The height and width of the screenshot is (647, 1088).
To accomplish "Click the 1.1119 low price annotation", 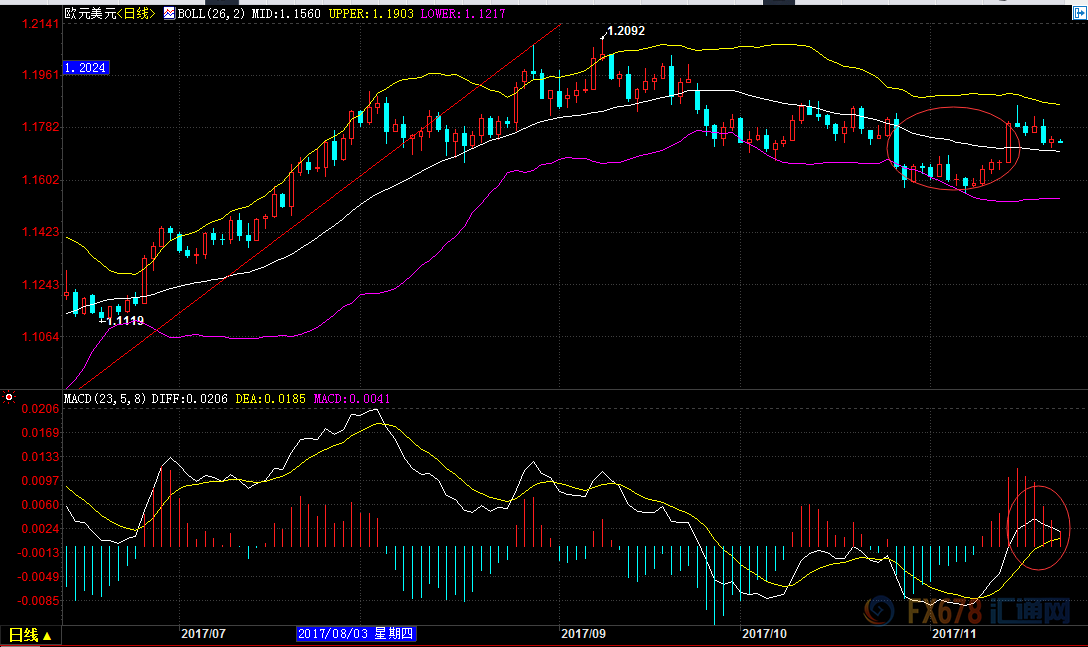I will pos(125,320).
